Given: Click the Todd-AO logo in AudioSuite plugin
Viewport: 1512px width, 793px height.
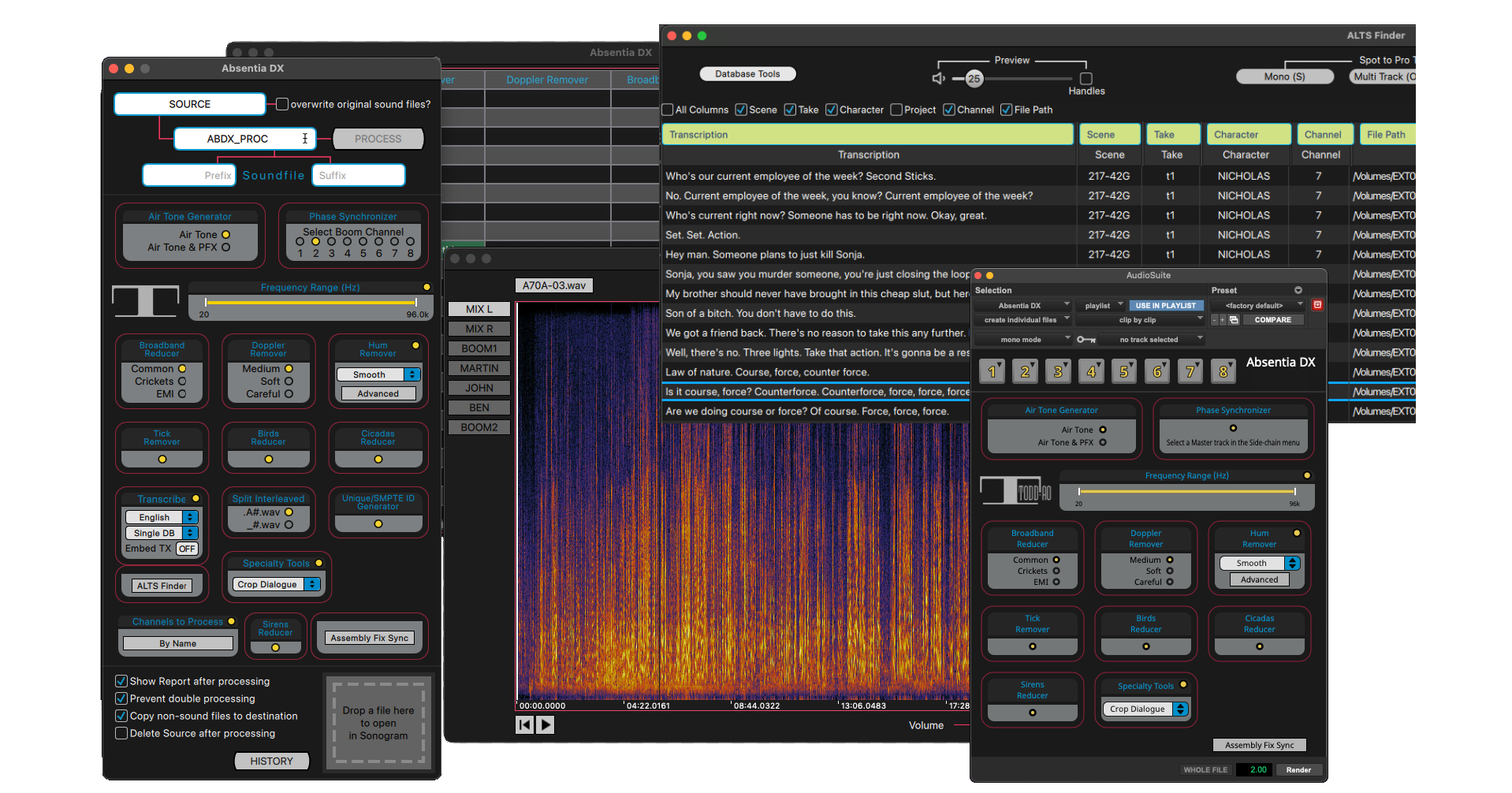Looking at the screenshot, I should tap(1016, 490).
